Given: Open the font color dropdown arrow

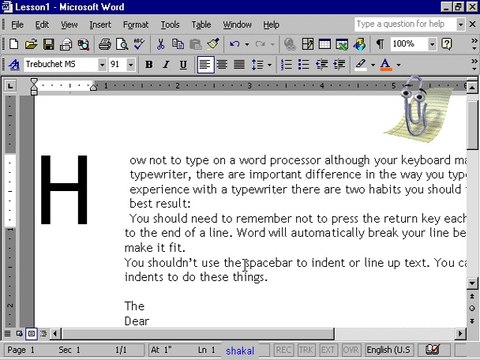Looking at the screenshot, I should point(398,64).
